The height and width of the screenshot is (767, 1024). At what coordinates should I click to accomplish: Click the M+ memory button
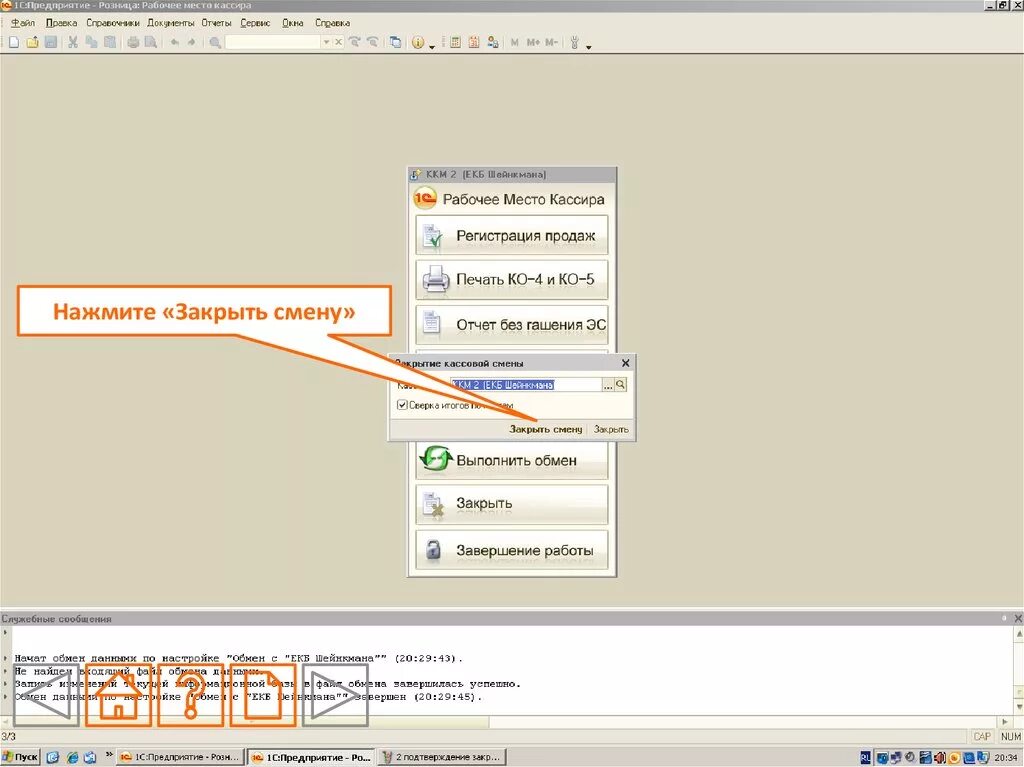point(533,42)
